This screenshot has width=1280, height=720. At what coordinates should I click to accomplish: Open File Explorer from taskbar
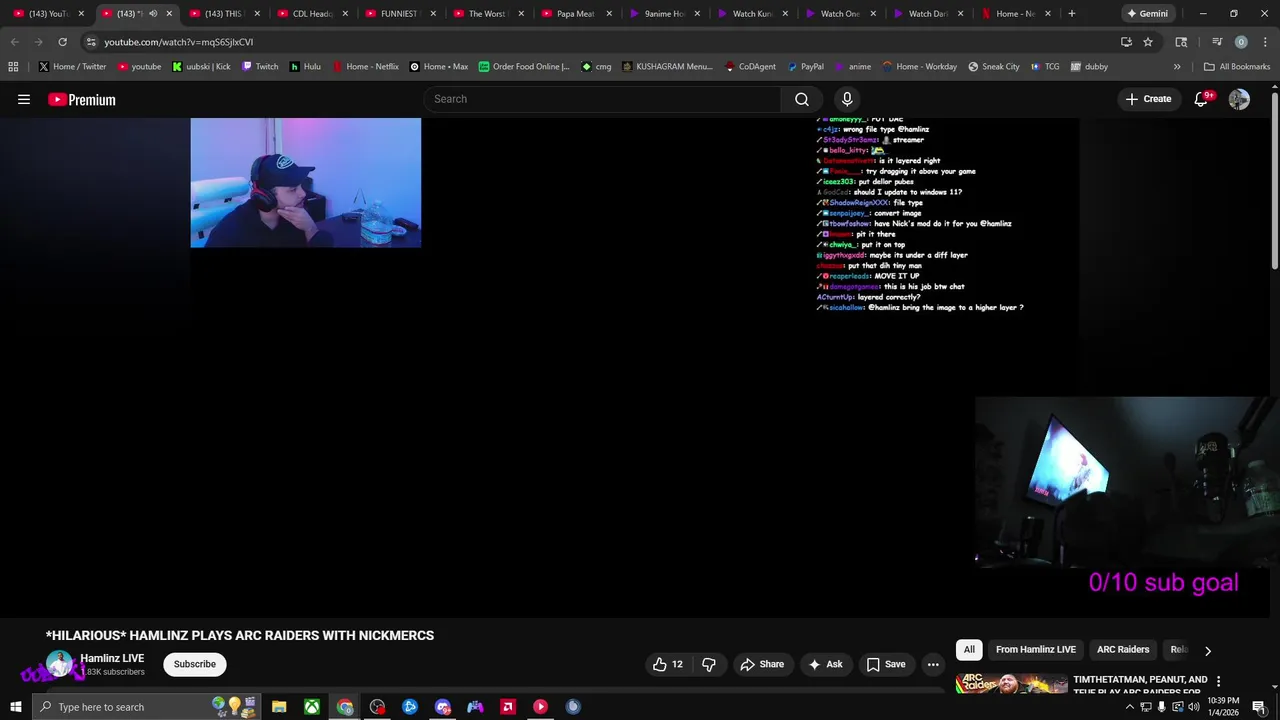point(279,707)
